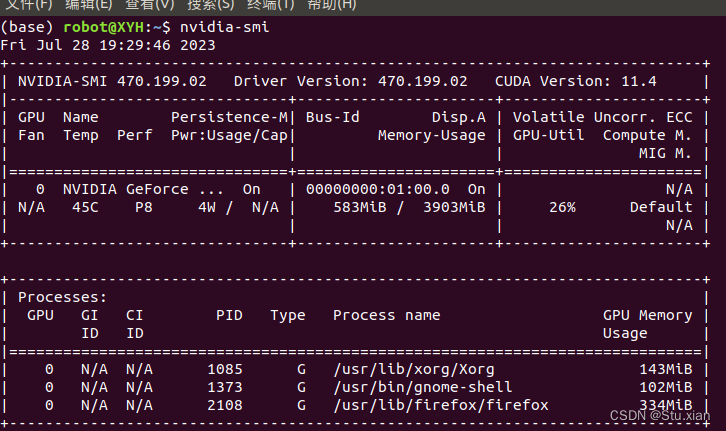The width and height of the screenshot is (726, 431).
Task: Click the Perf column header
Action: [x=135, y=135]
